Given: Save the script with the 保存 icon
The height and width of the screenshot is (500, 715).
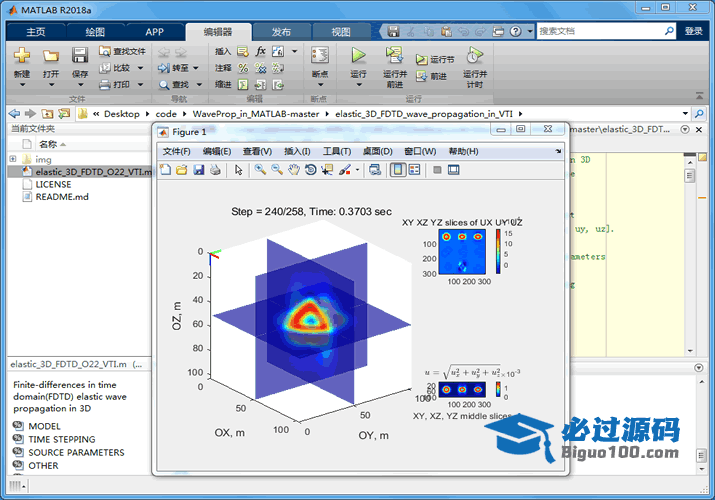Looking at the screenshot, I should tap(80, 56).
